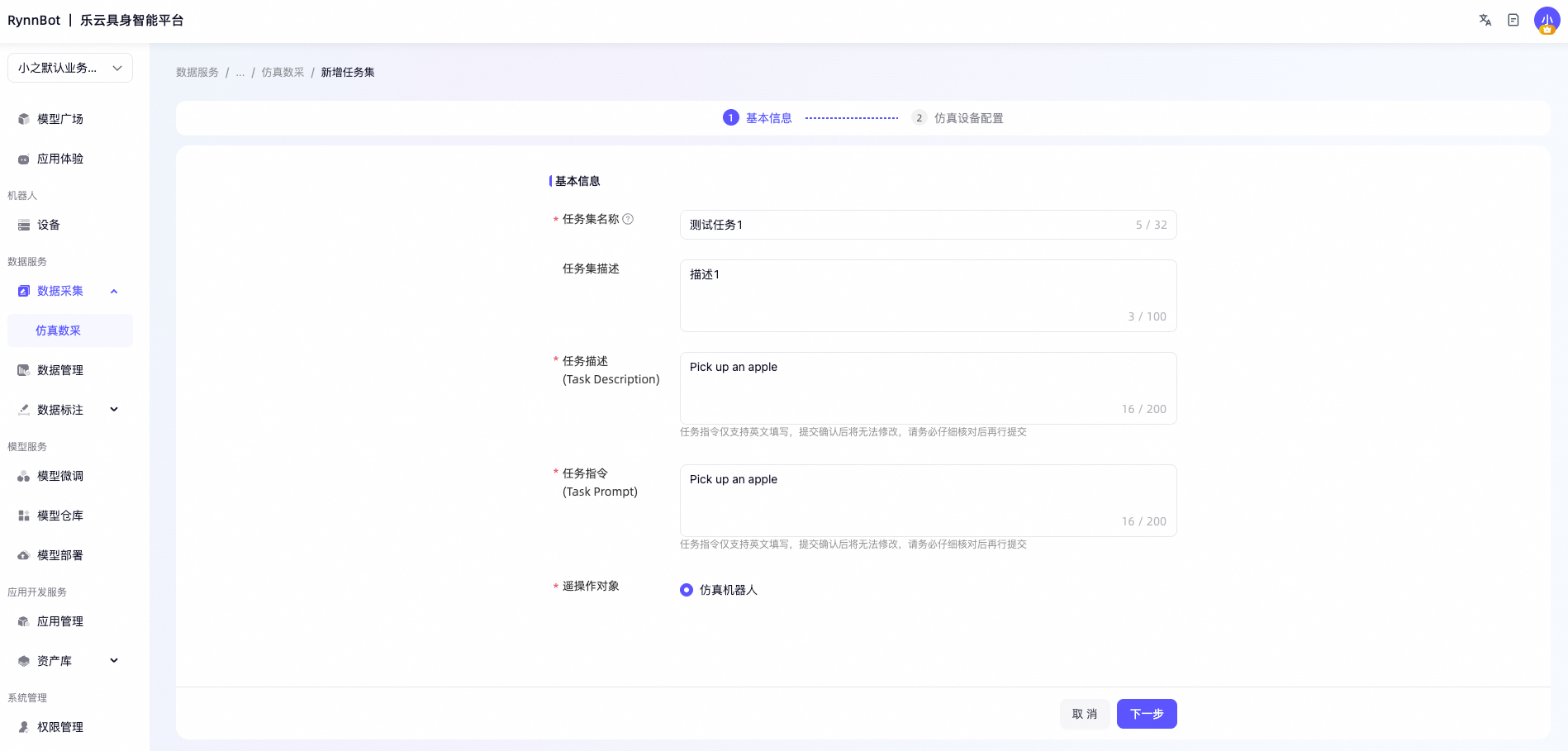
Task: Click the 模型部署 cloud icon
Action: [x=24, y=555]
